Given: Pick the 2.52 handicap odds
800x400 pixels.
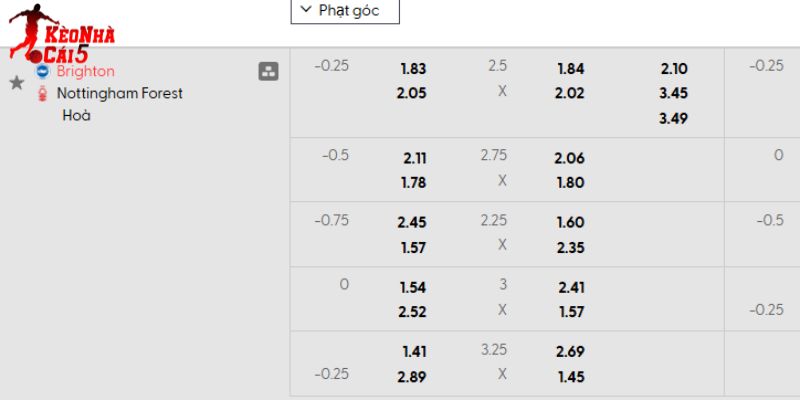Looking at the screenshot, I should (x=414, y=311).
